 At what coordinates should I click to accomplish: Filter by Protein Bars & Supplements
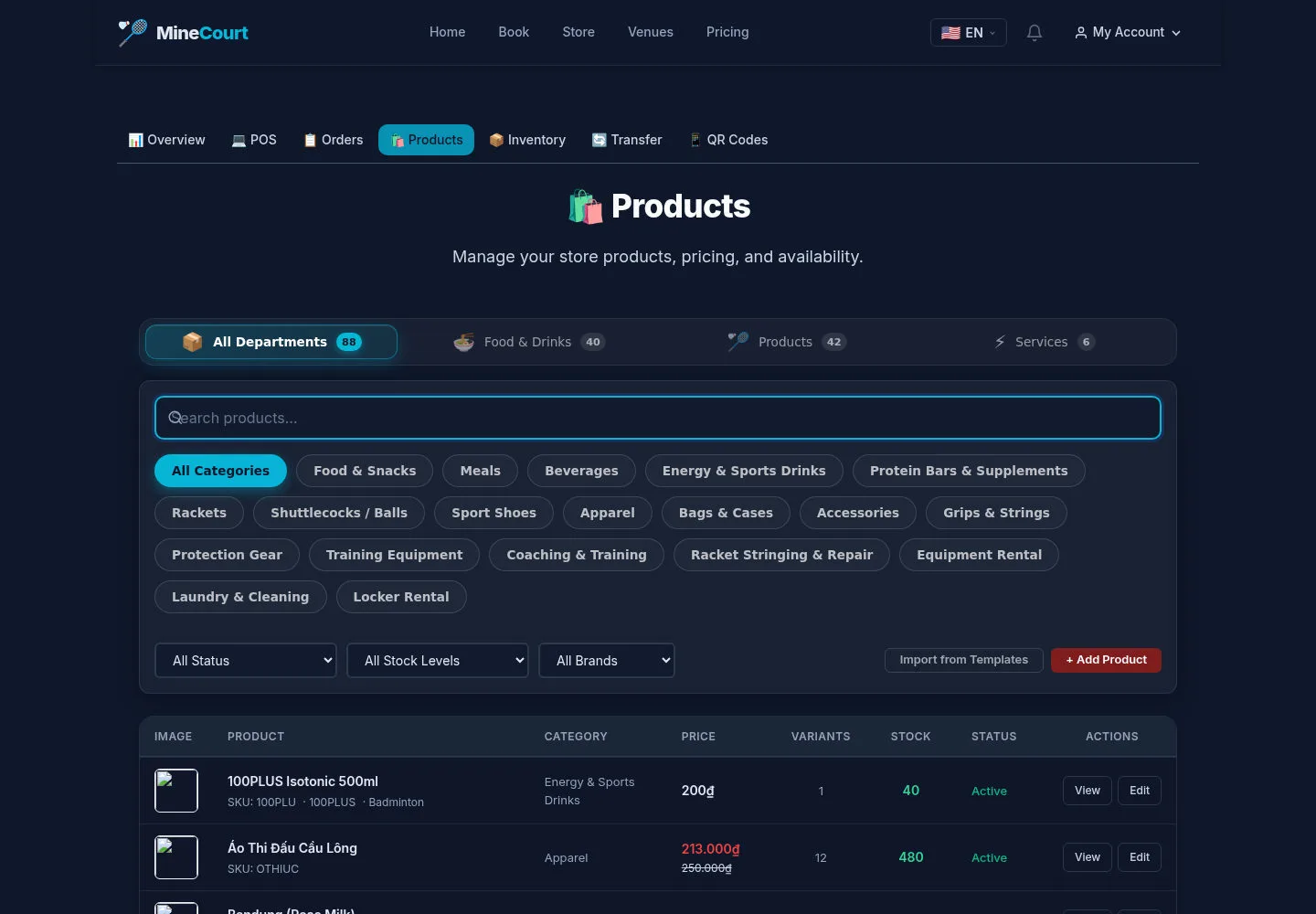click(969, 471)
